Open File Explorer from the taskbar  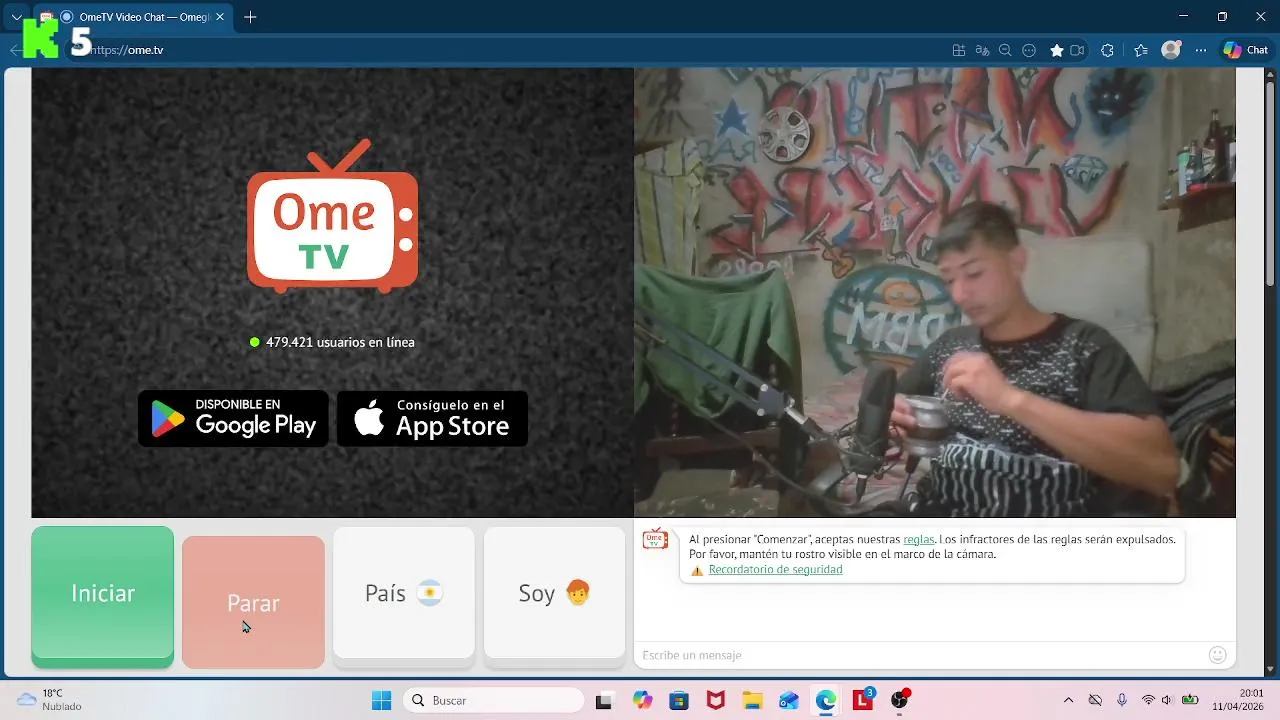pyautogui.click(x=752, y=701)
